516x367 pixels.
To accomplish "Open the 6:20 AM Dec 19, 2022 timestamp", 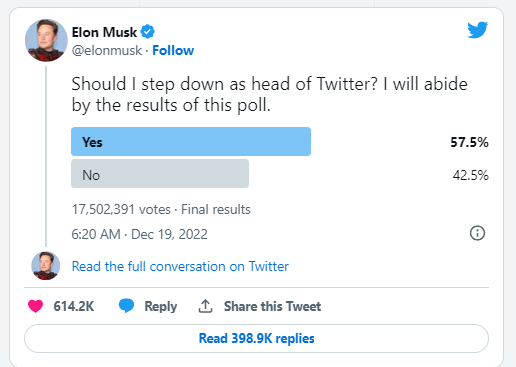I will (139, 234).
